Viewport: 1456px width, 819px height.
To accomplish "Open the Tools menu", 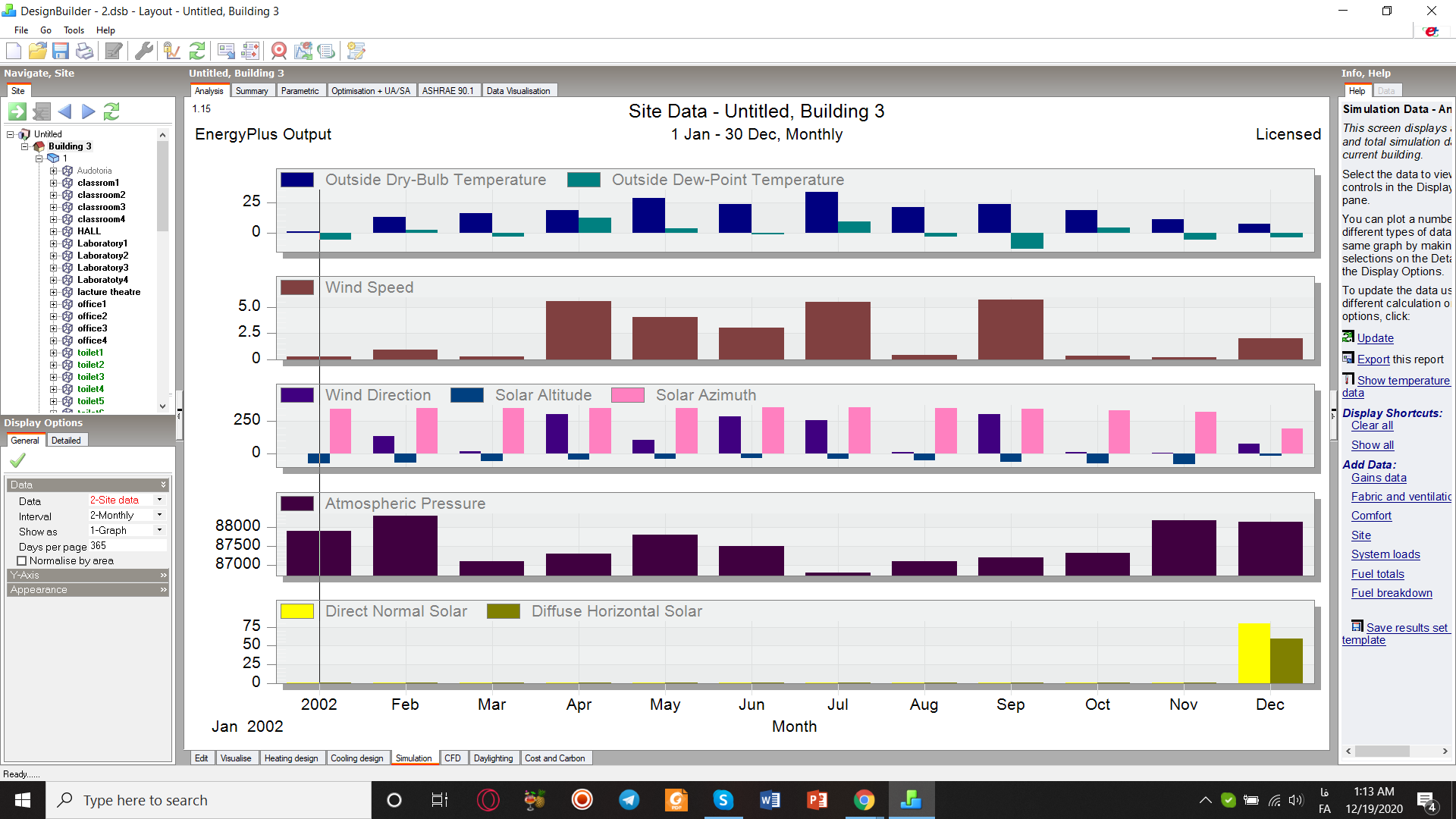I will 74,30.
